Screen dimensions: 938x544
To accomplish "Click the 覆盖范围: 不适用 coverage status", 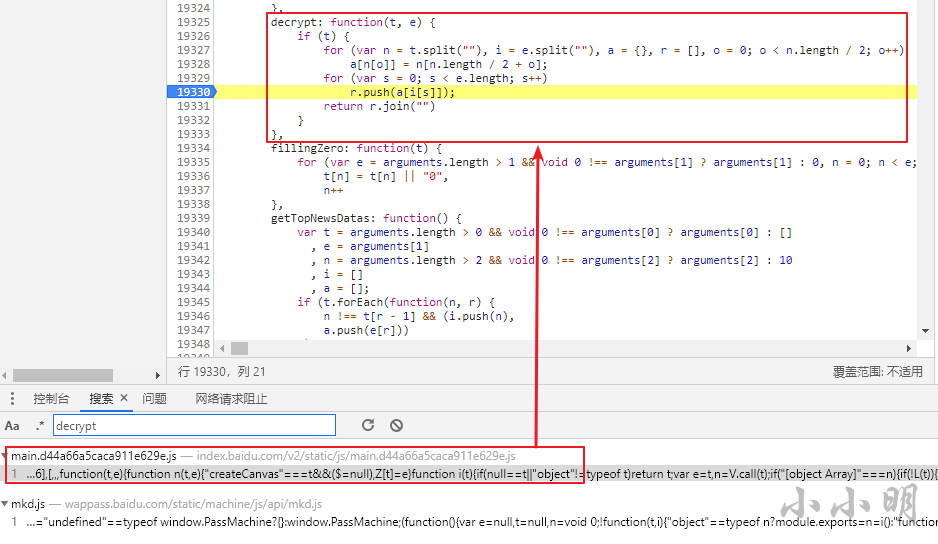I will [x=878, y=372].
